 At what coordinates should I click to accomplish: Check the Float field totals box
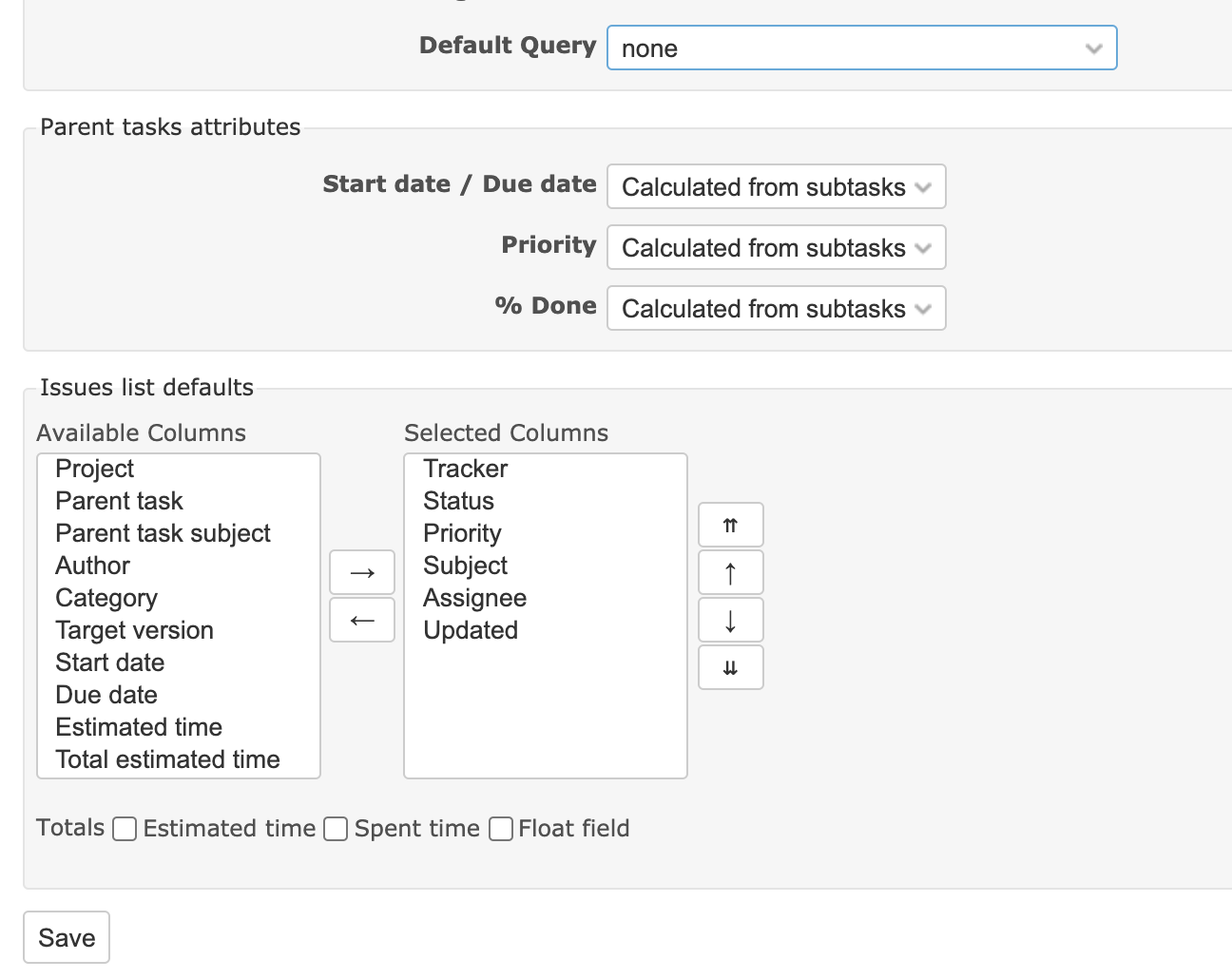point(501,829)
